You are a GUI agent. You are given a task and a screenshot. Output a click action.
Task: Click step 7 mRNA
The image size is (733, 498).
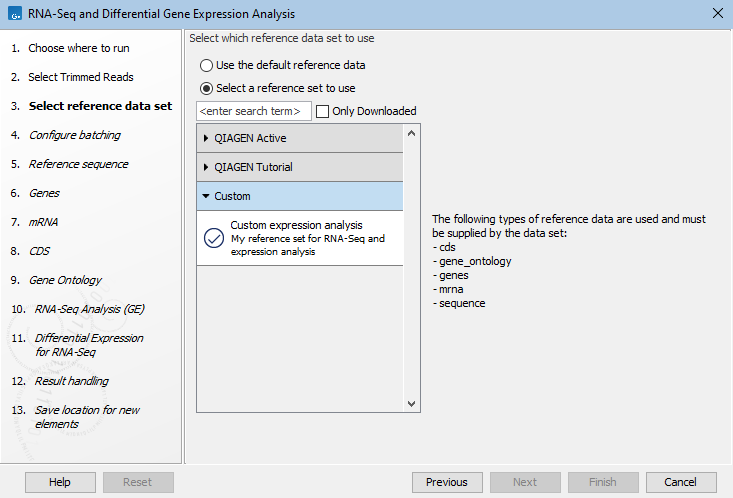coord(43,222)
